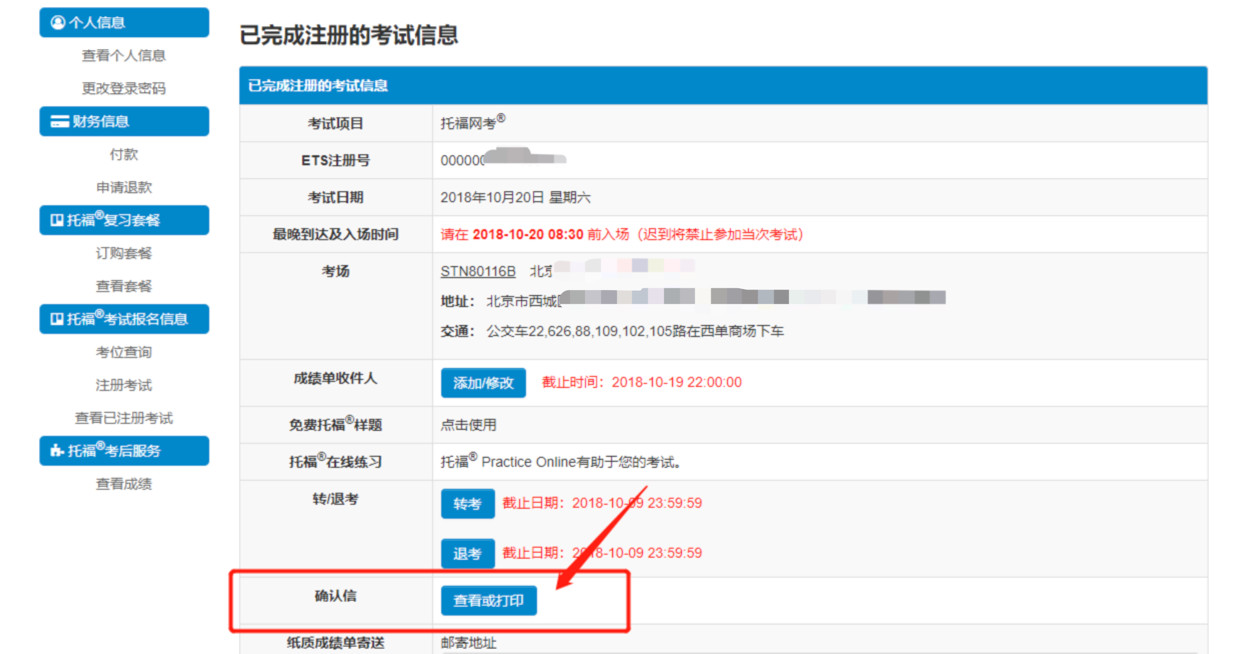Click the 个人信息 section header
The height and width of the screenshot is (654, 1254).
(x=124, y=22)
